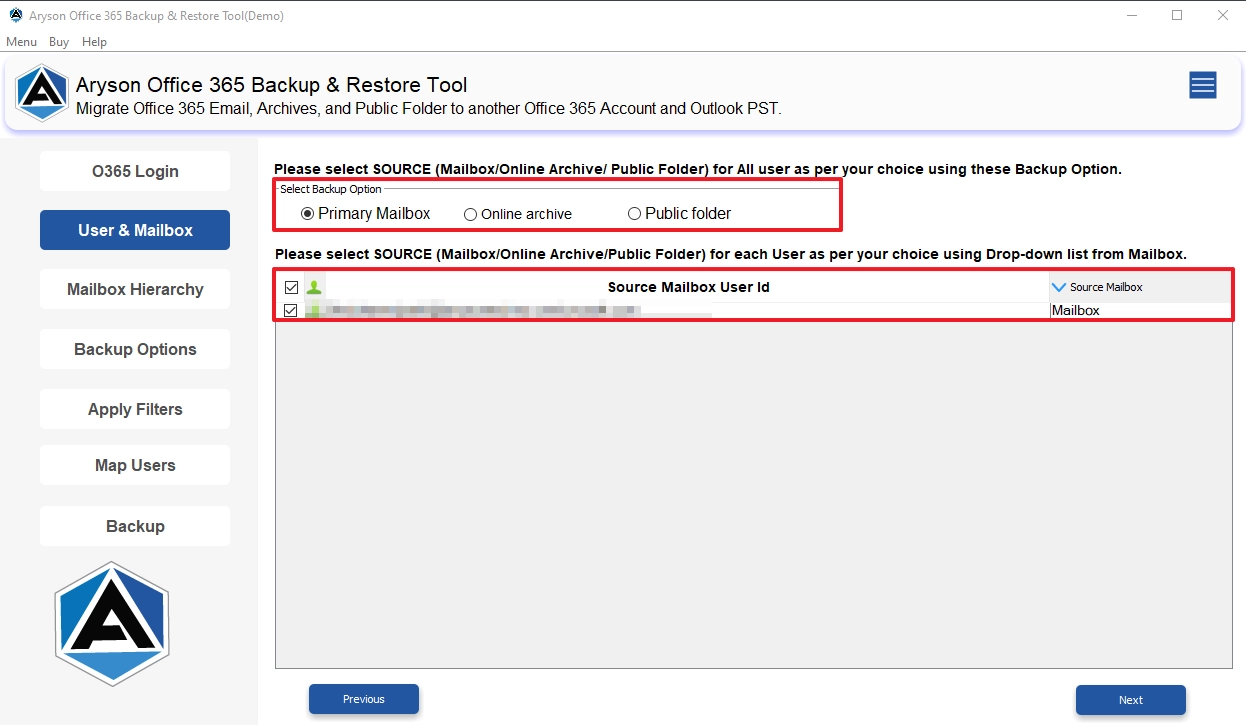Go back with the Previous button
This screenshot has height=725, width=1246.
pyautogui.click(x=364, y=699)
